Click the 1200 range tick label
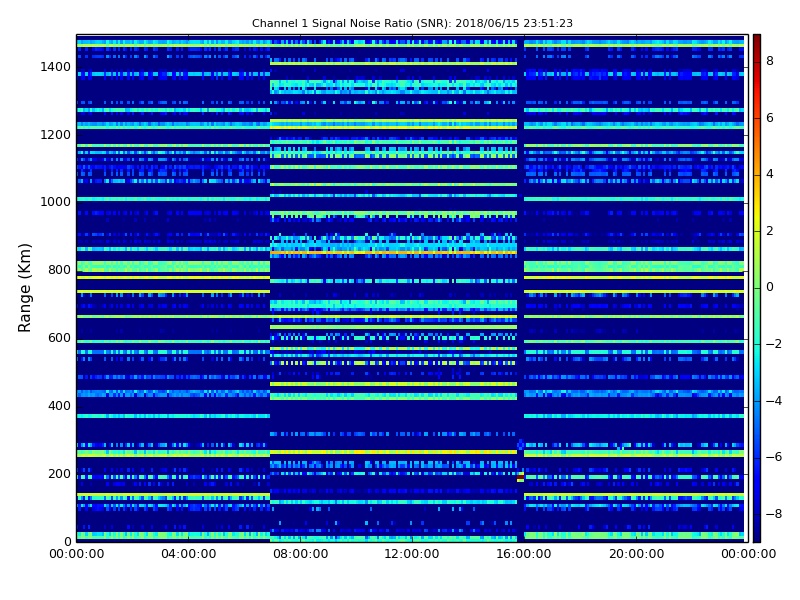This screenshot has height=600, width=800. click(x=55, y=135)
